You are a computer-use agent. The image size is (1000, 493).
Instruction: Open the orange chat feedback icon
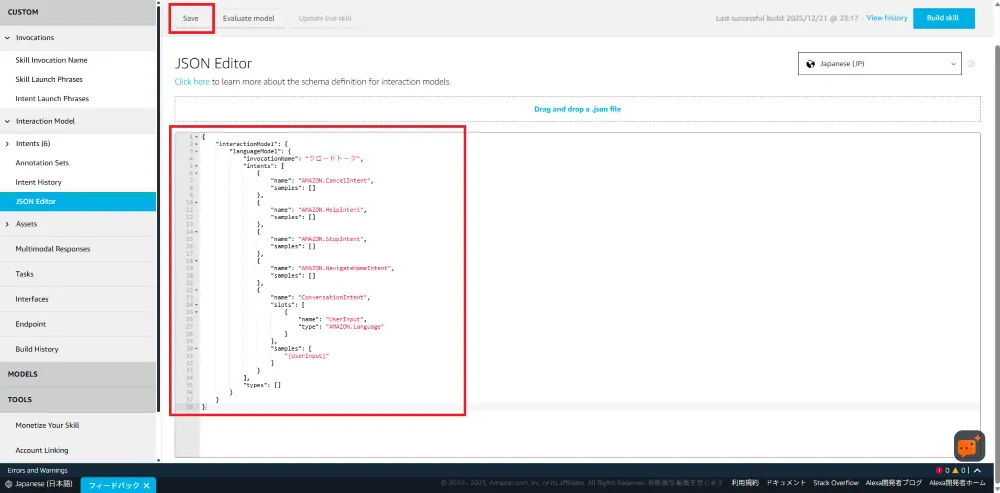pyautogui.click(x=969, y=446)
